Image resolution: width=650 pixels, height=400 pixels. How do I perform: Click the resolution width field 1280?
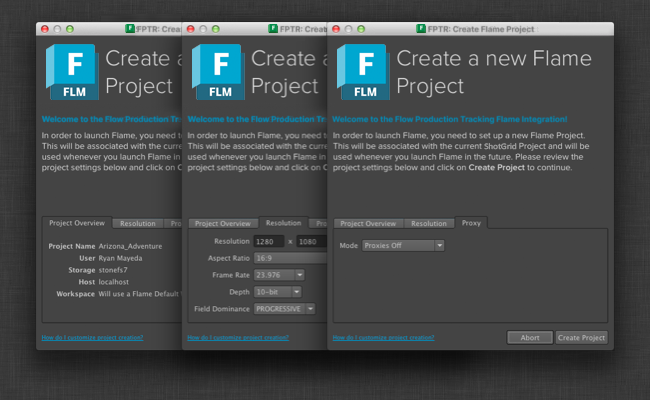(269, 241)
